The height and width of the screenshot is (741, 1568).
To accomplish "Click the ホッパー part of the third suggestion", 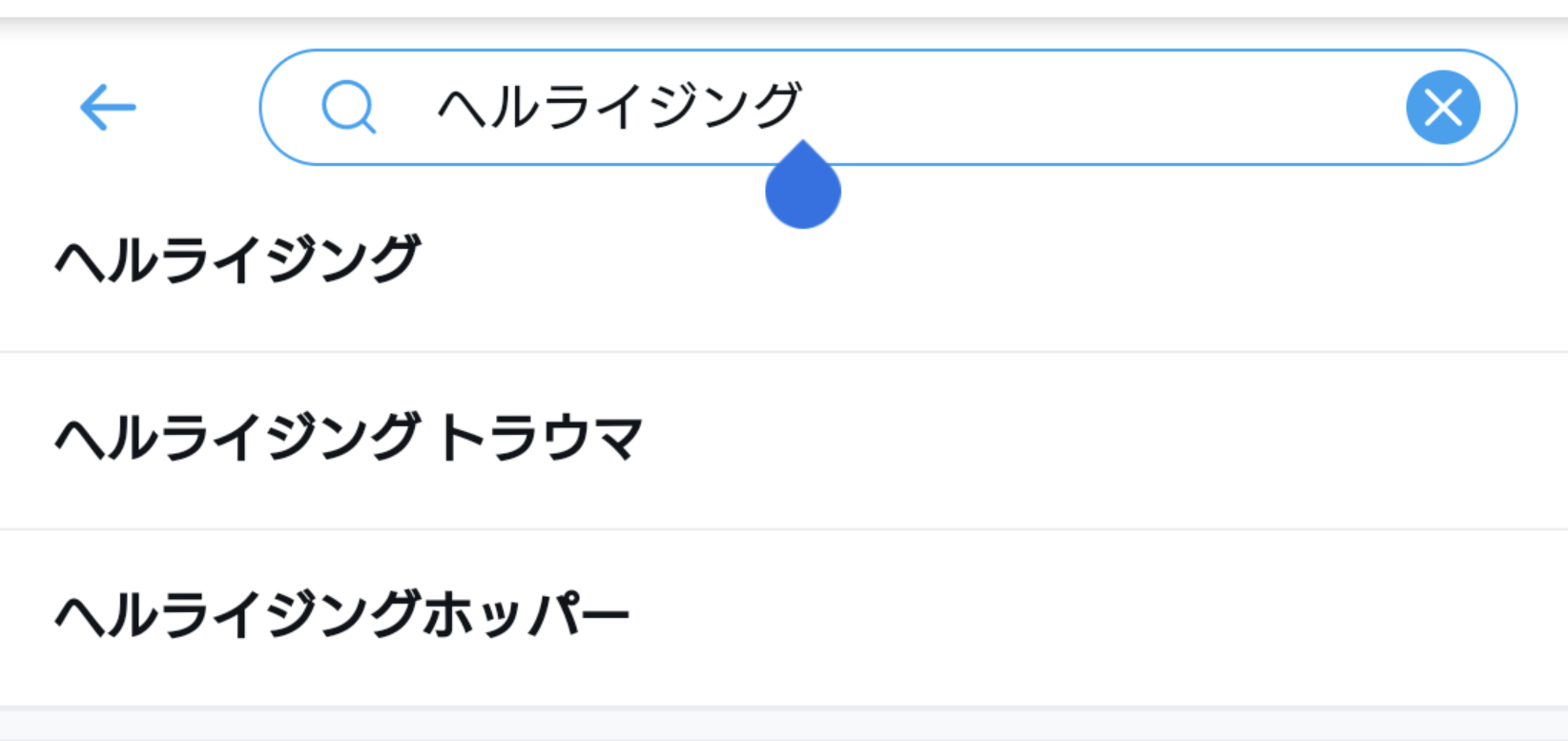I will [x=526, y=615].
